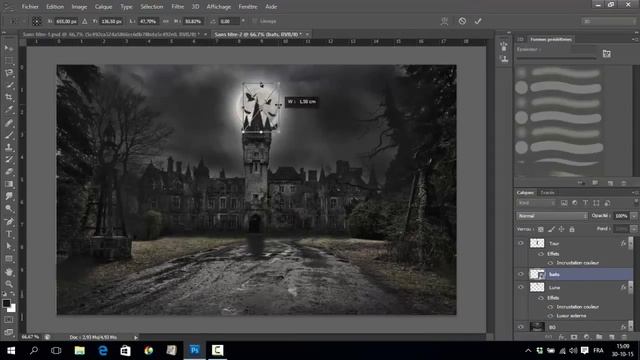This screenshot has height=360, width=640.
Task: Expand effects on the BG layer
Action: (631, 327)
